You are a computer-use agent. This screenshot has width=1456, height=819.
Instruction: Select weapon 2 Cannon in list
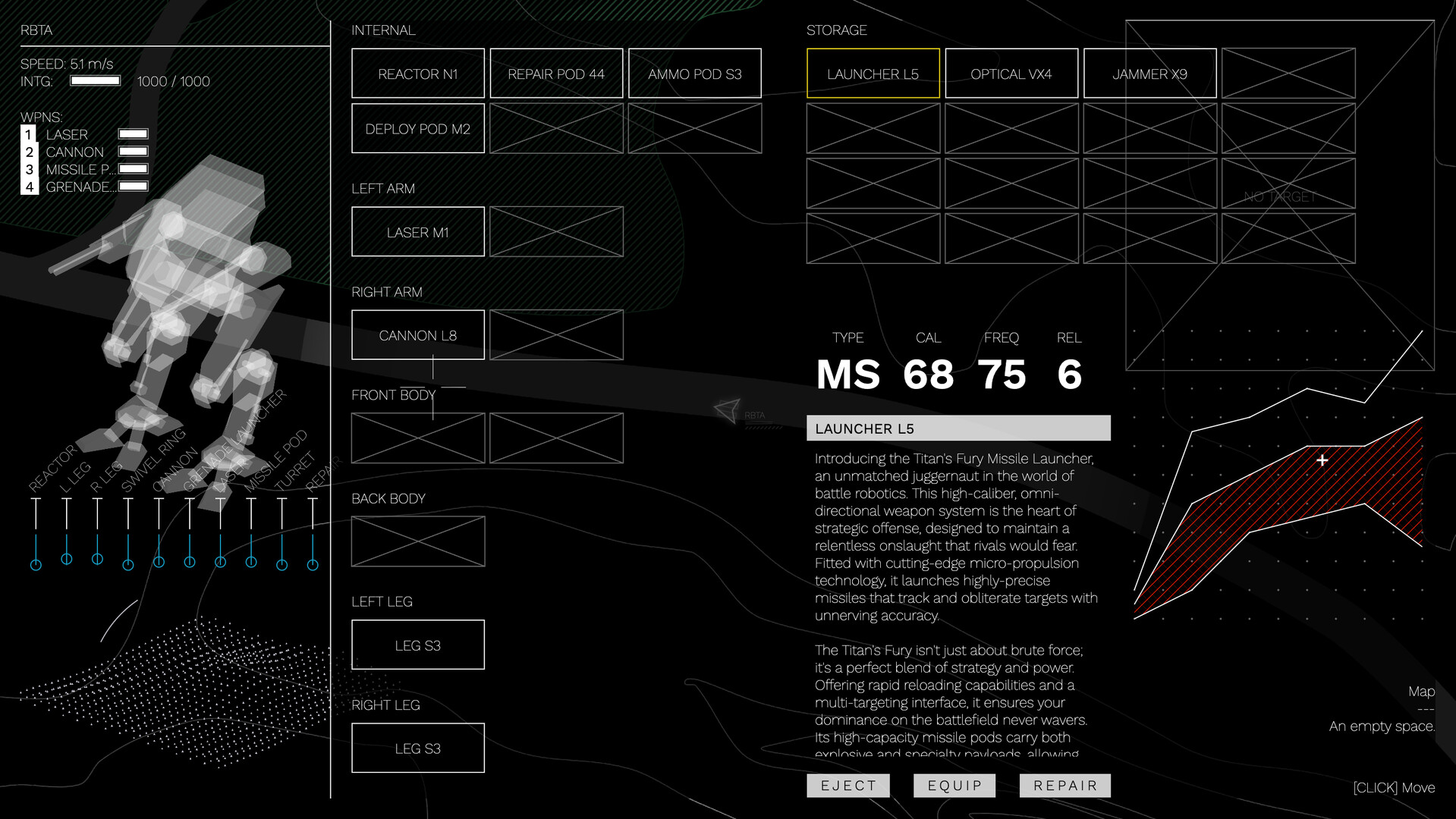[x=74, y=152]
